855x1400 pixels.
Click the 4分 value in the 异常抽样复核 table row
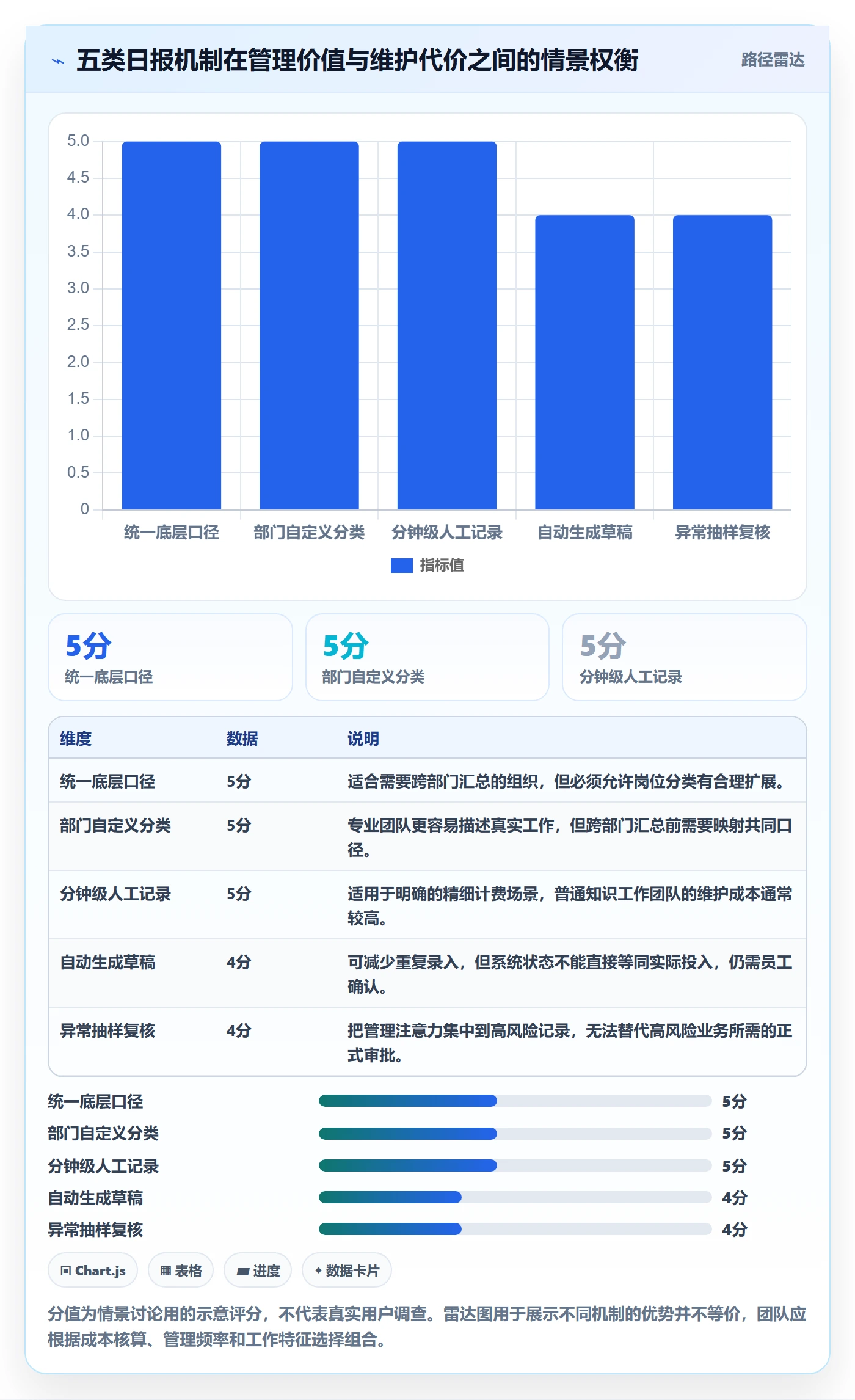[x=239, y=1030]
